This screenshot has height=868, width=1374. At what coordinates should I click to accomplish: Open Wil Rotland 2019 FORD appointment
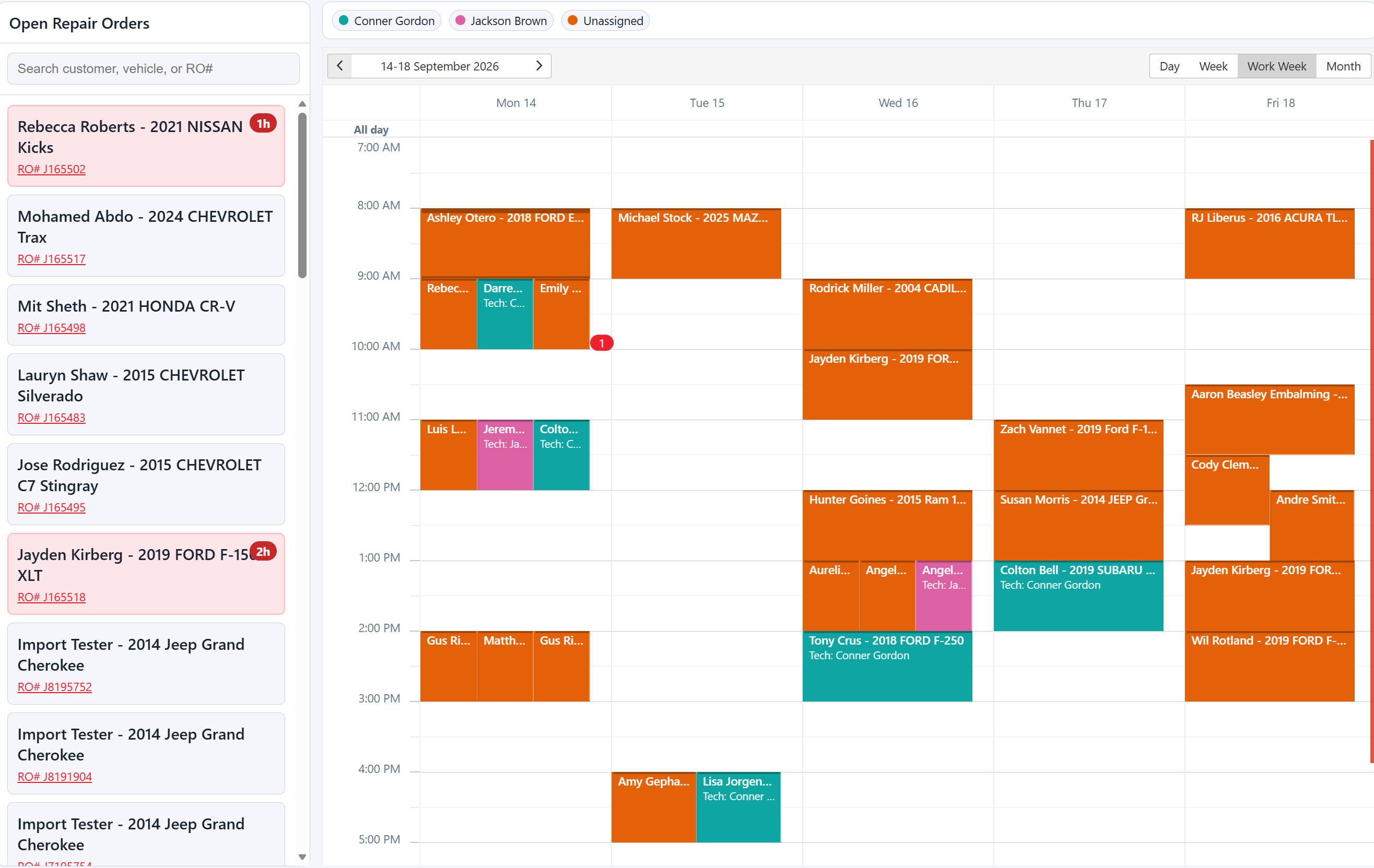(1270, 666)
